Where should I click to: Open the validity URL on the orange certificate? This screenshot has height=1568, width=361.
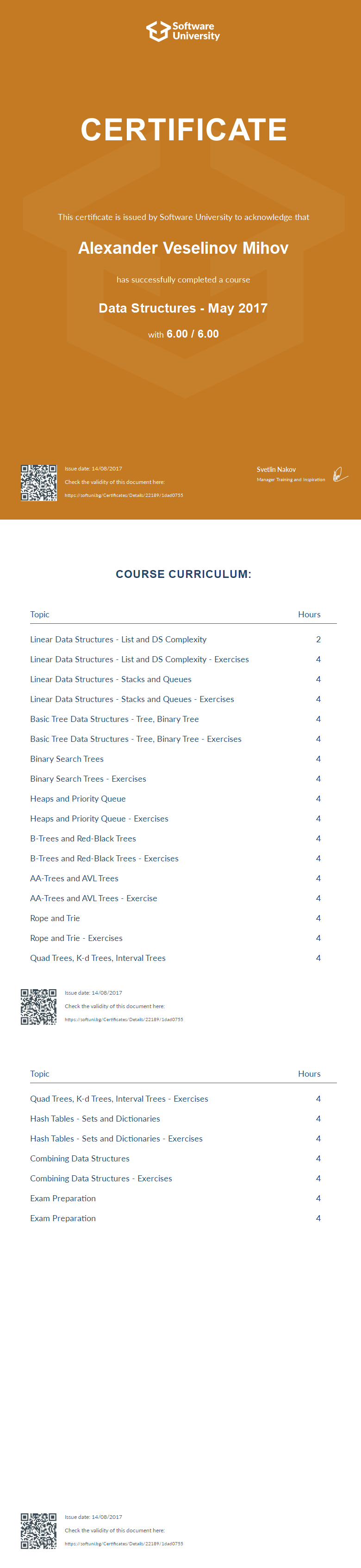click(x=124, y=495)
